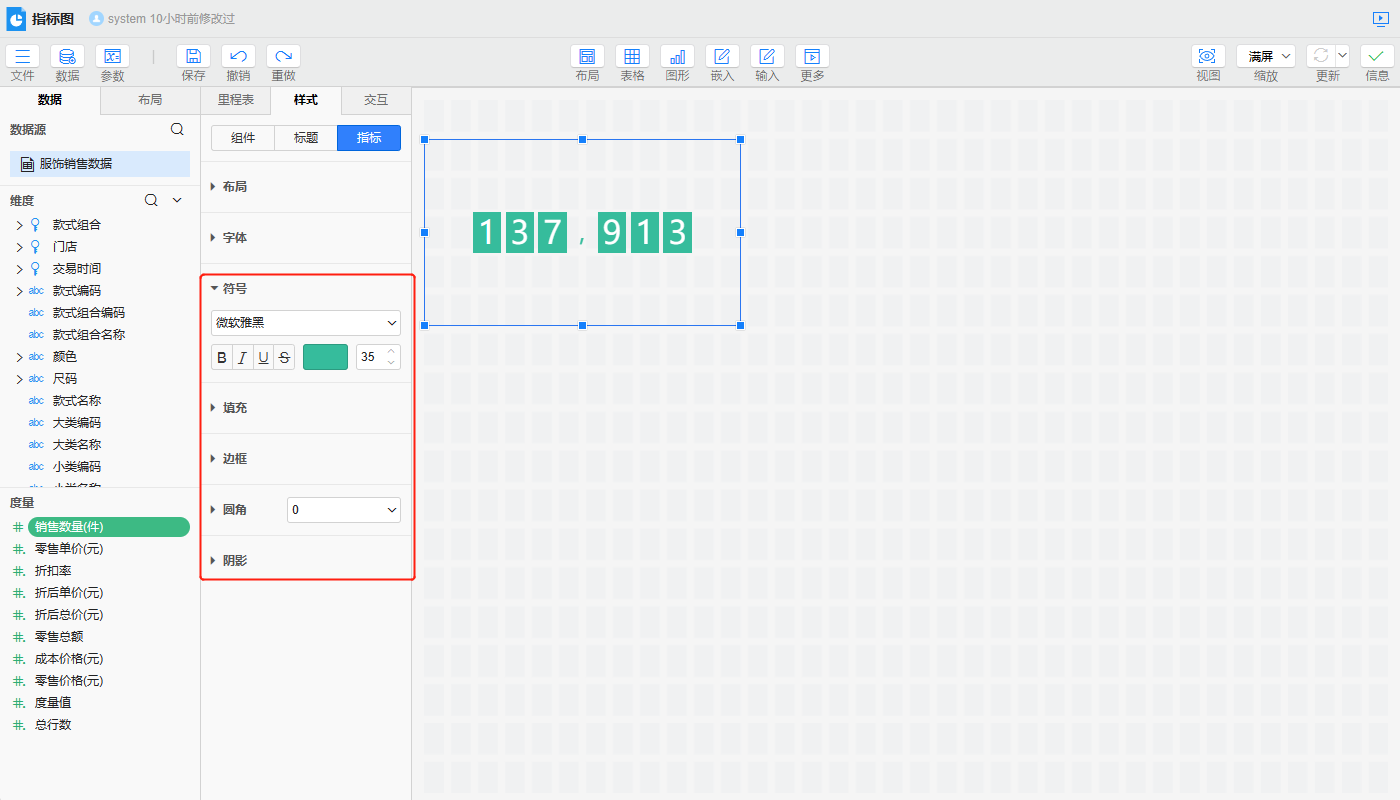Switch to the 交互 tab
Image resolution: width=1400 pixels, height=800 pixels.
point(375,100)
